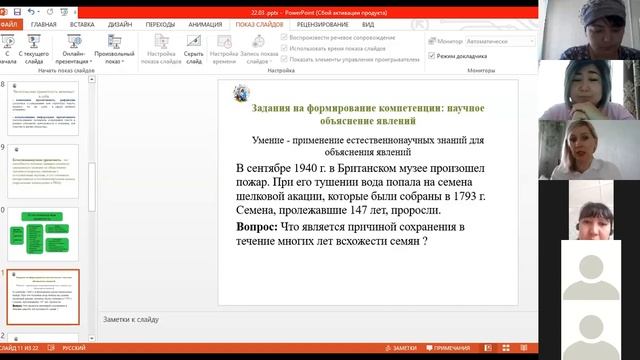Click video tile of participant wearing cap
640x360 pixels.
tap(589, 30)
